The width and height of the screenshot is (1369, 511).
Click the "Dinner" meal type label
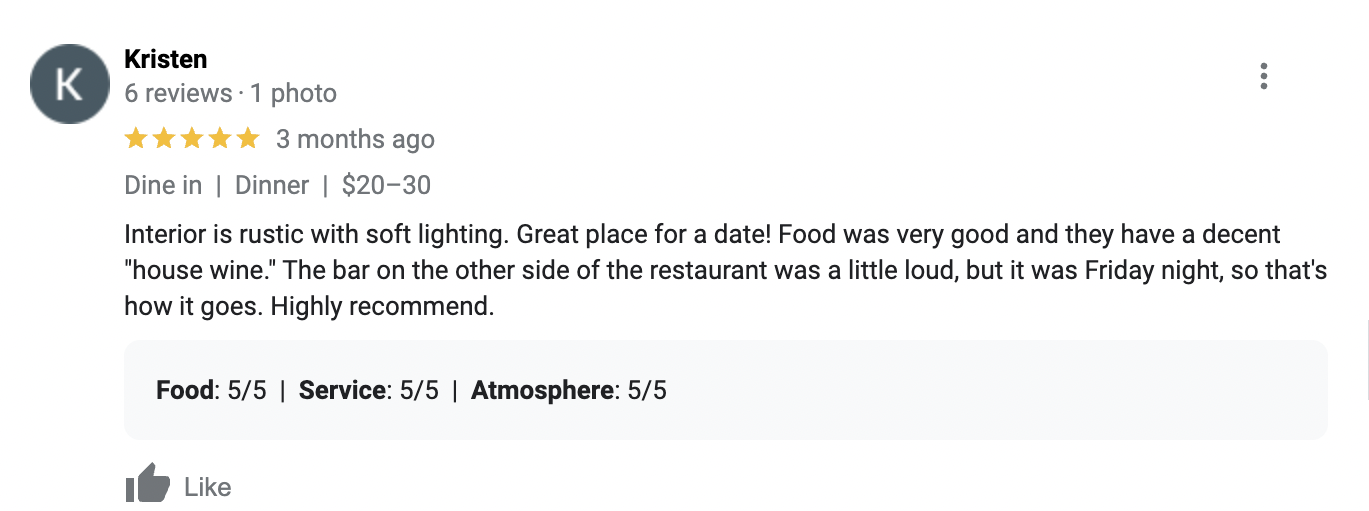pos(272,186)
